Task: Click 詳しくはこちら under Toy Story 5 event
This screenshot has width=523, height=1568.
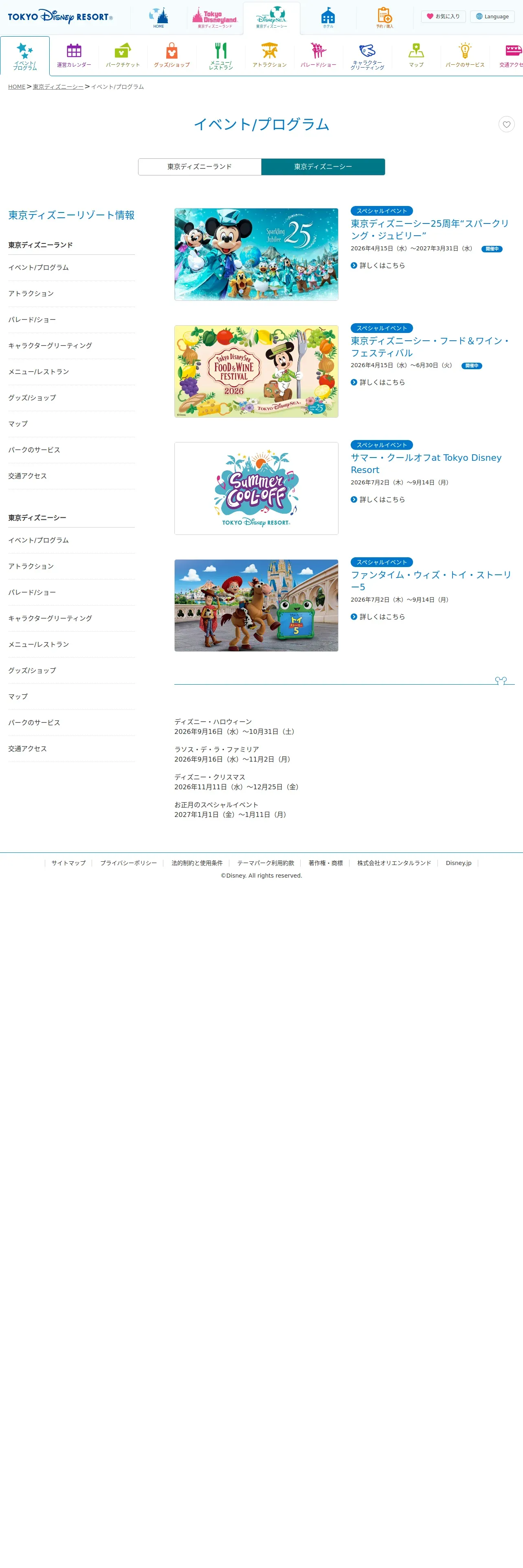Action: [x=378, y=617]
